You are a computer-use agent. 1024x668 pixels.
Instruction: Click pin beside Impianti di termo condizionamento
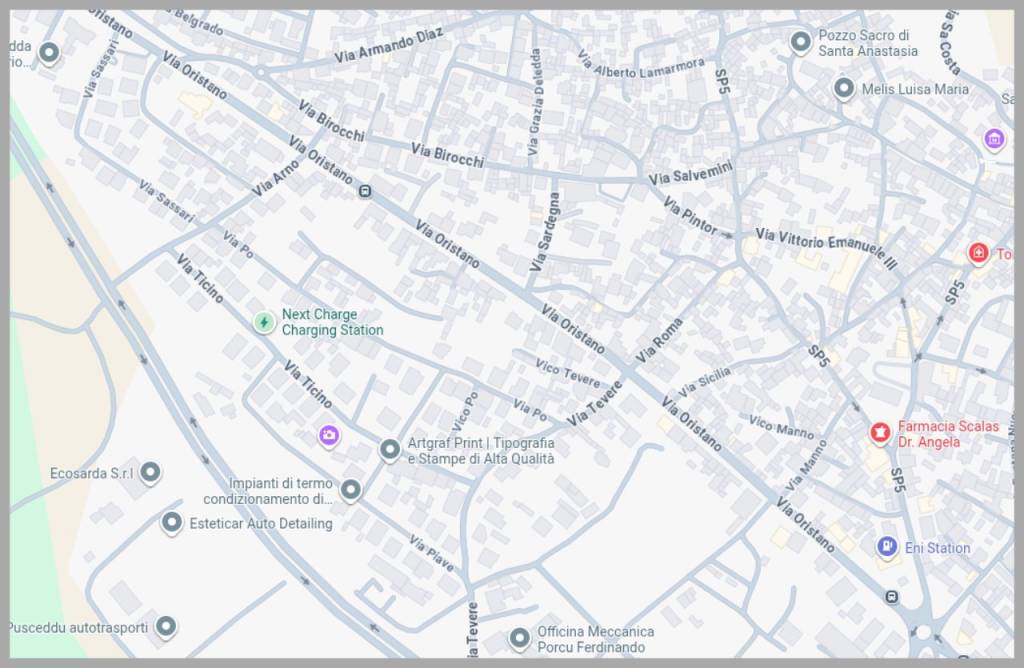[x=350, y=490]
